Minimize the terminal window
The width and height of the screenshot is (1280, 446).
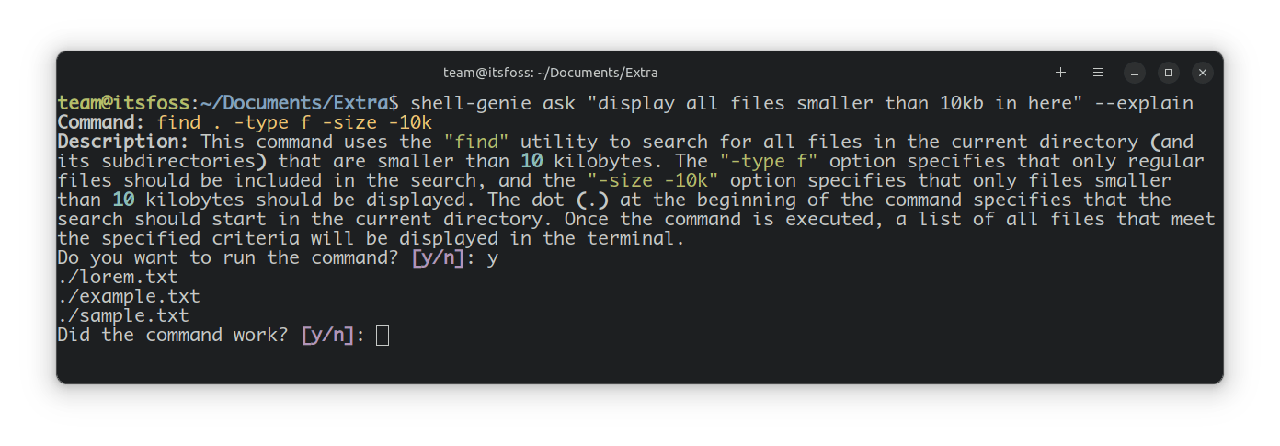pos(1133,72)
